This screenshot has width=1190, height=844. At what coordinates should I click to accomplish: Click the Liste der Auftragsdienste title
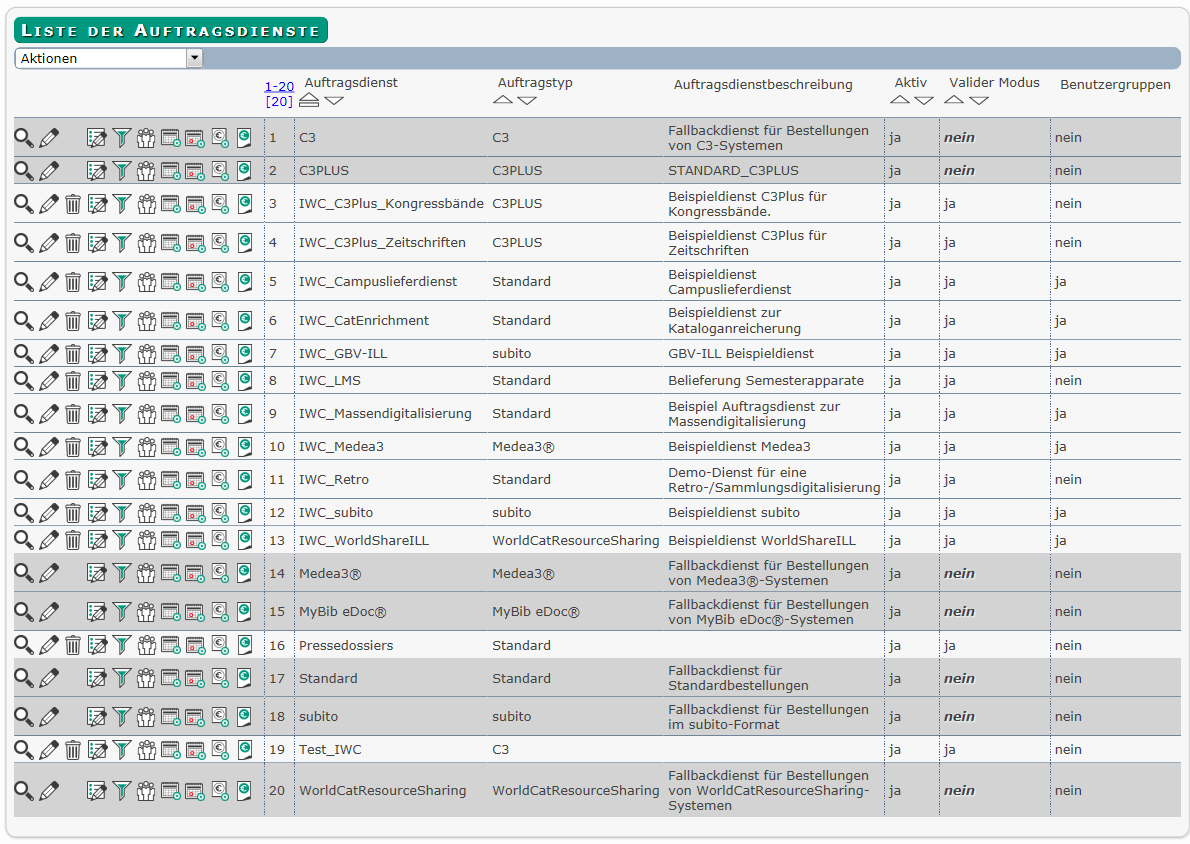tap(171, 30)
